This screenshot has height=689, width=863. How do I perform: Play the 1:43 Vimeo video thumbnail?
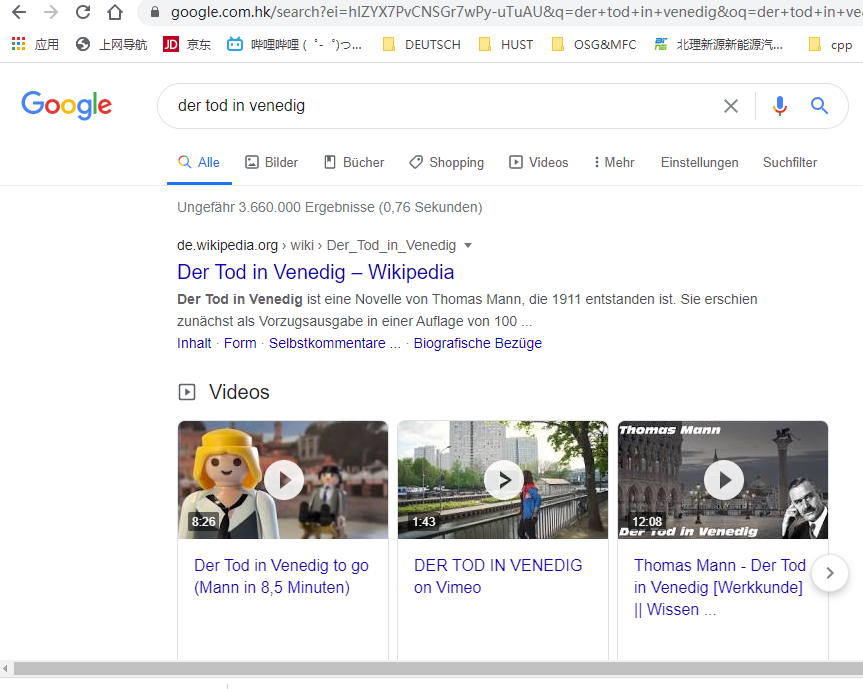503,480
